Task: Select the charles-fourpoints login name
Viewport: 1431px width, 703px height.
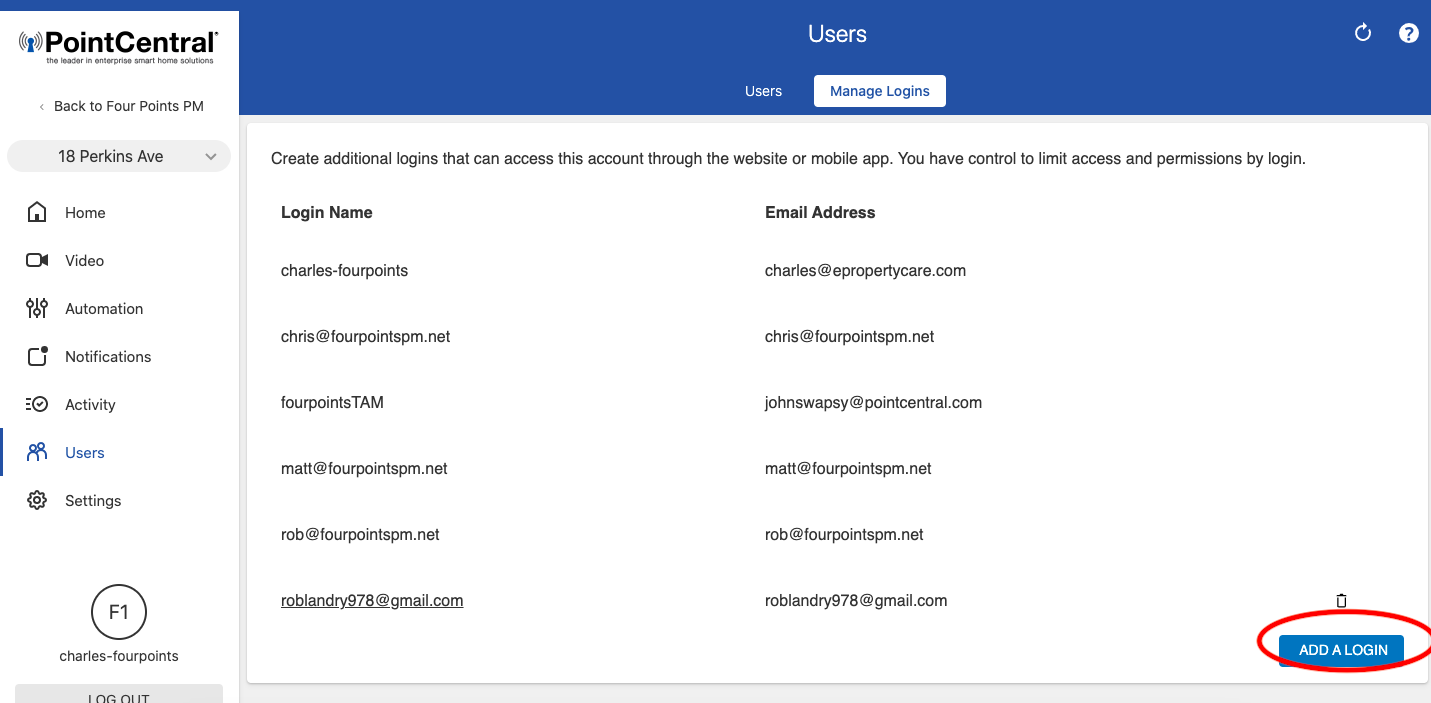Action: [x=344, y=270]
